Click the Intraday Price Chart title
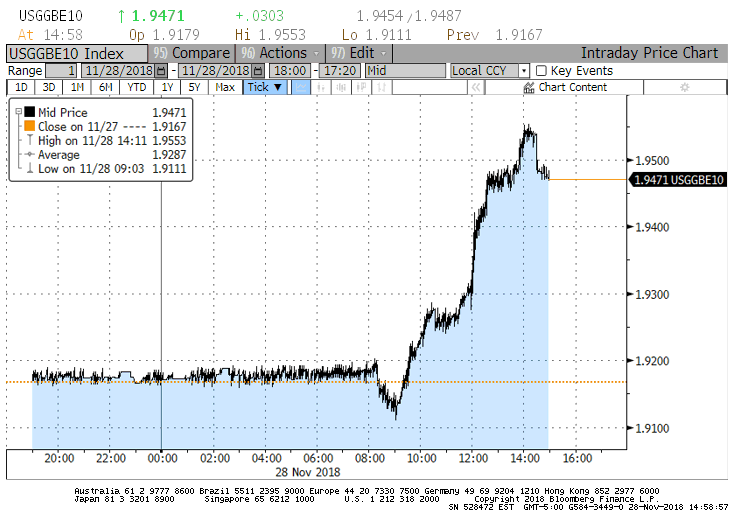This screenshot has width=736, height=530. click(x=650, y=53)
